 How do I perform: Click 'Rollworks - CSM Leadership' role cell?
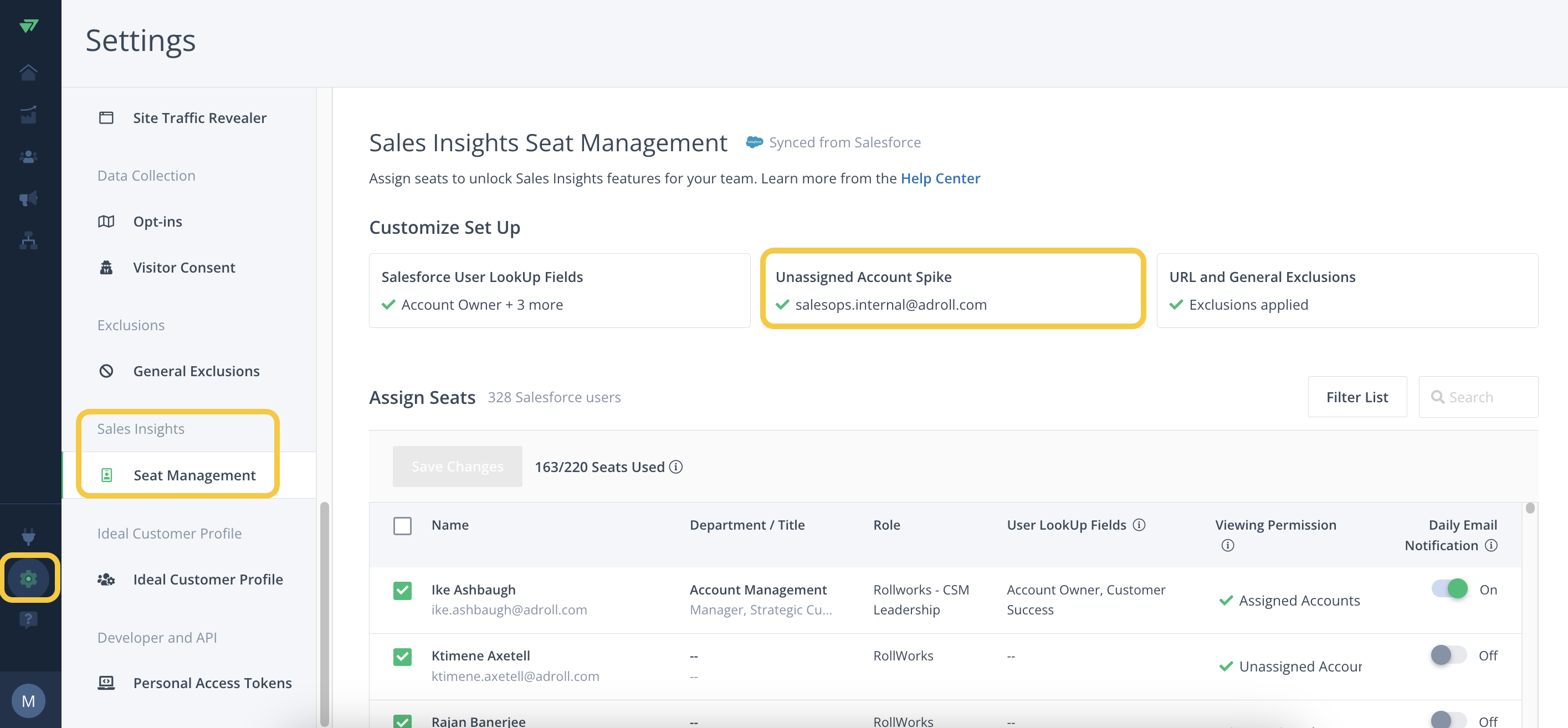(921, 599)
